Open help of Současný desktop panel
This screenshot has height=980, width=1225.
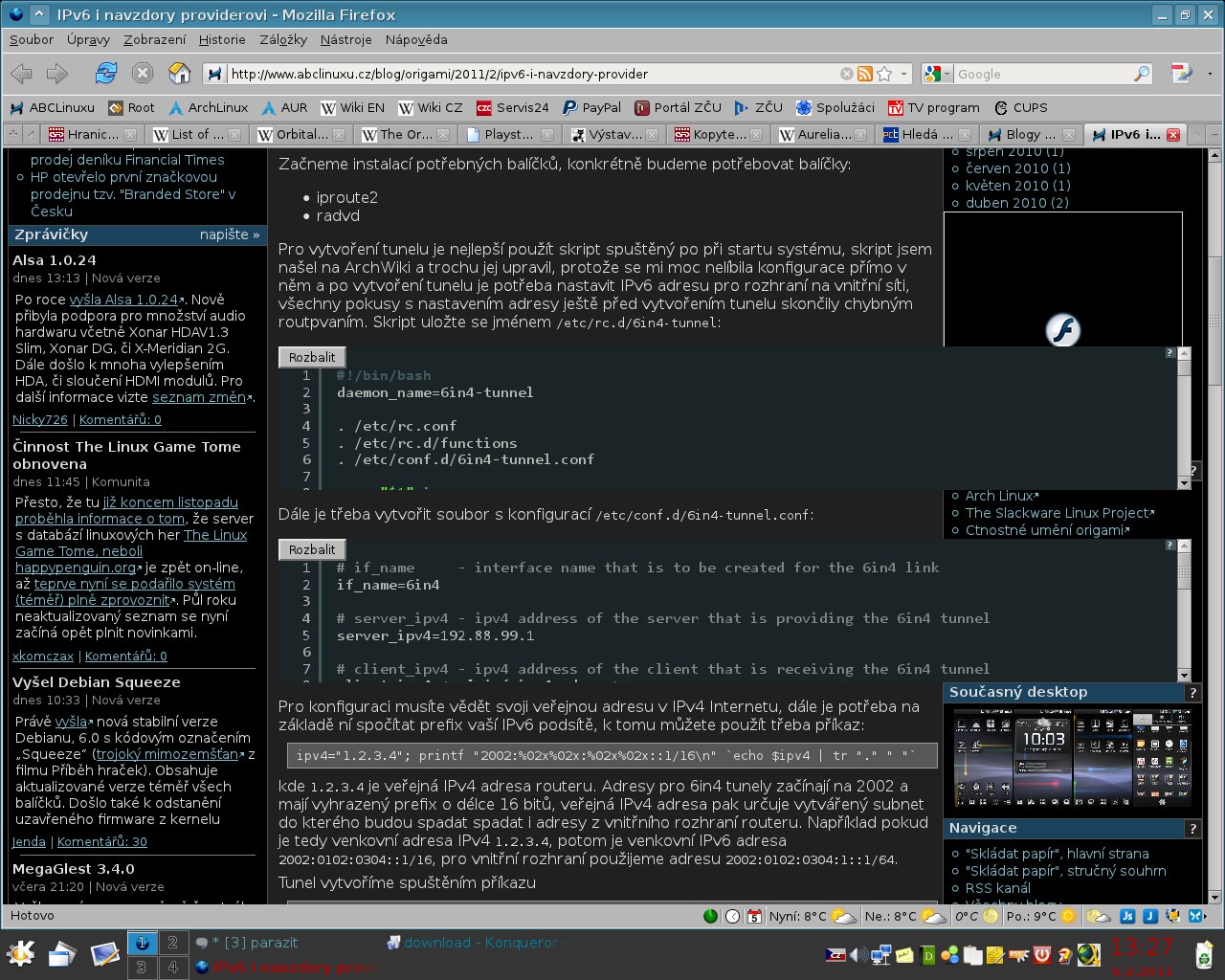pos(1192,693)
